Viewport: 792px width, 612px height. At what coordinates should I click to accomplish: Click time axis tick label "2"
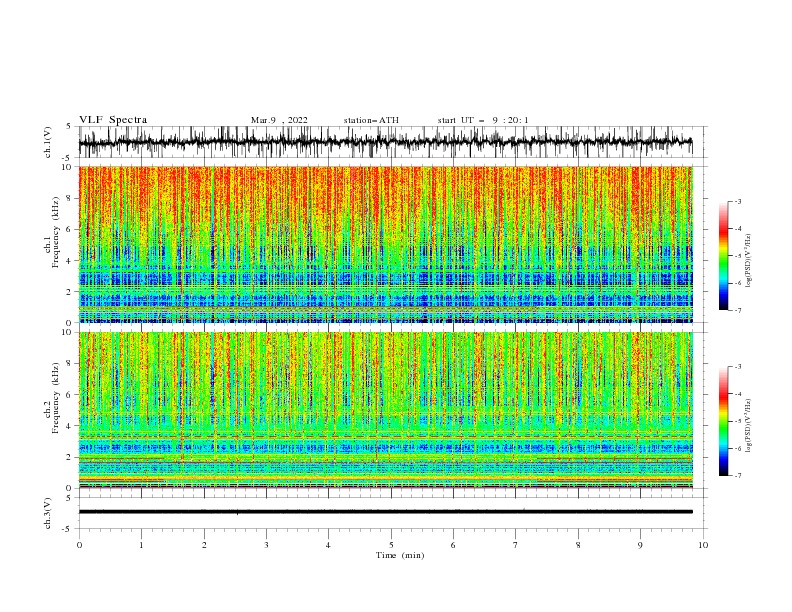[x=204, y=545]
